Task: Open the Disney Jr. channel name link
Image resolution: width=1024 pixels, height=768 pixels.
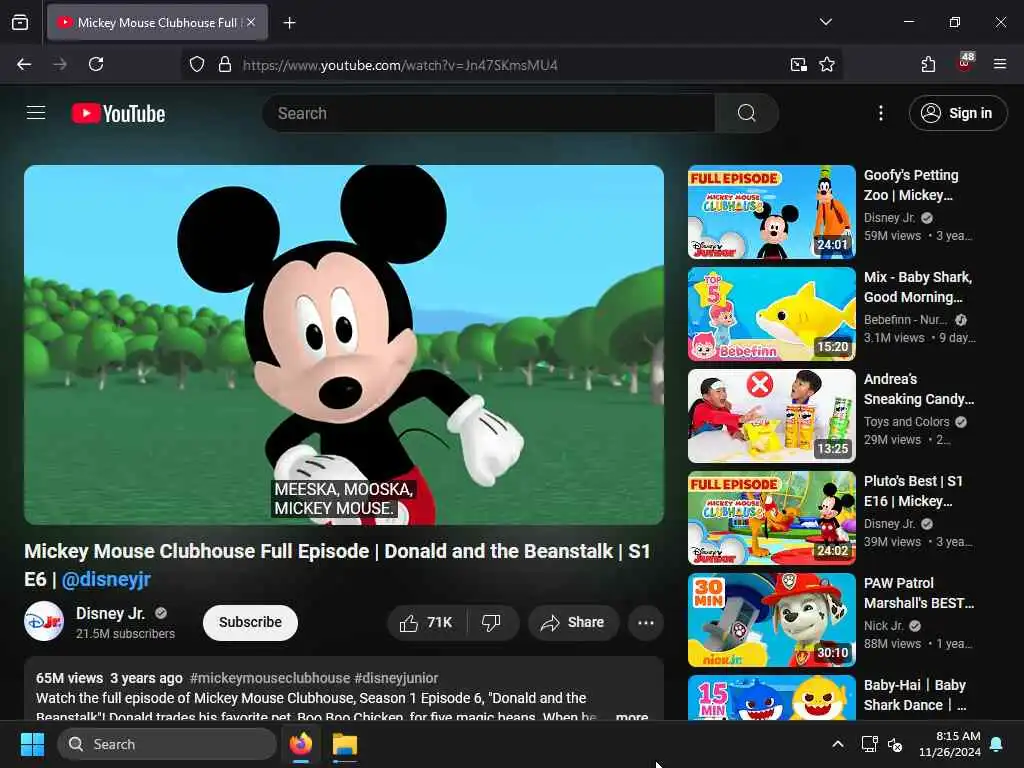Action: [x=110, y=613]
